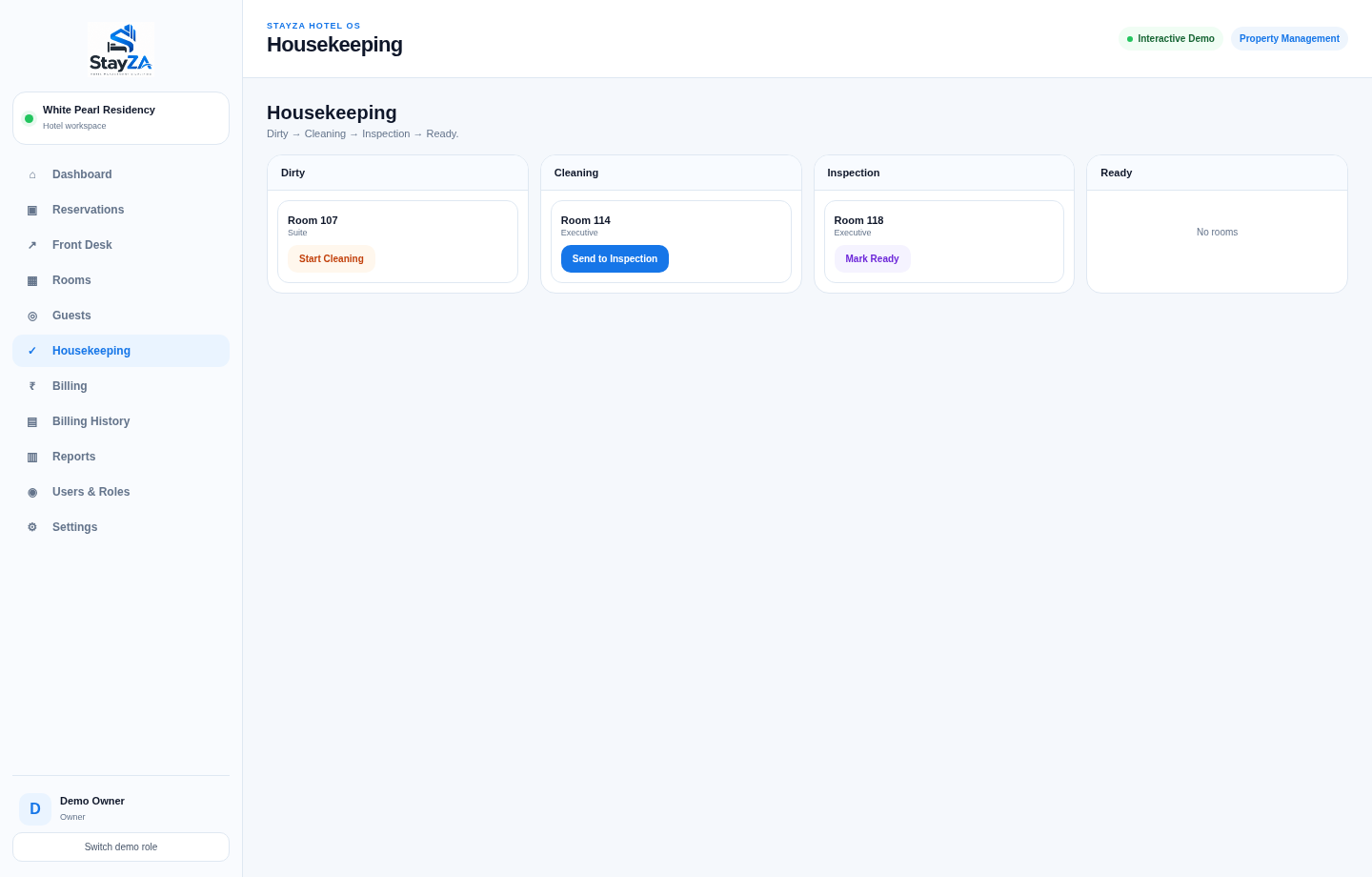This screenshot has height=877, width=1372.
Task: Select the Room 107 title text
Action: tap(313, 220)
